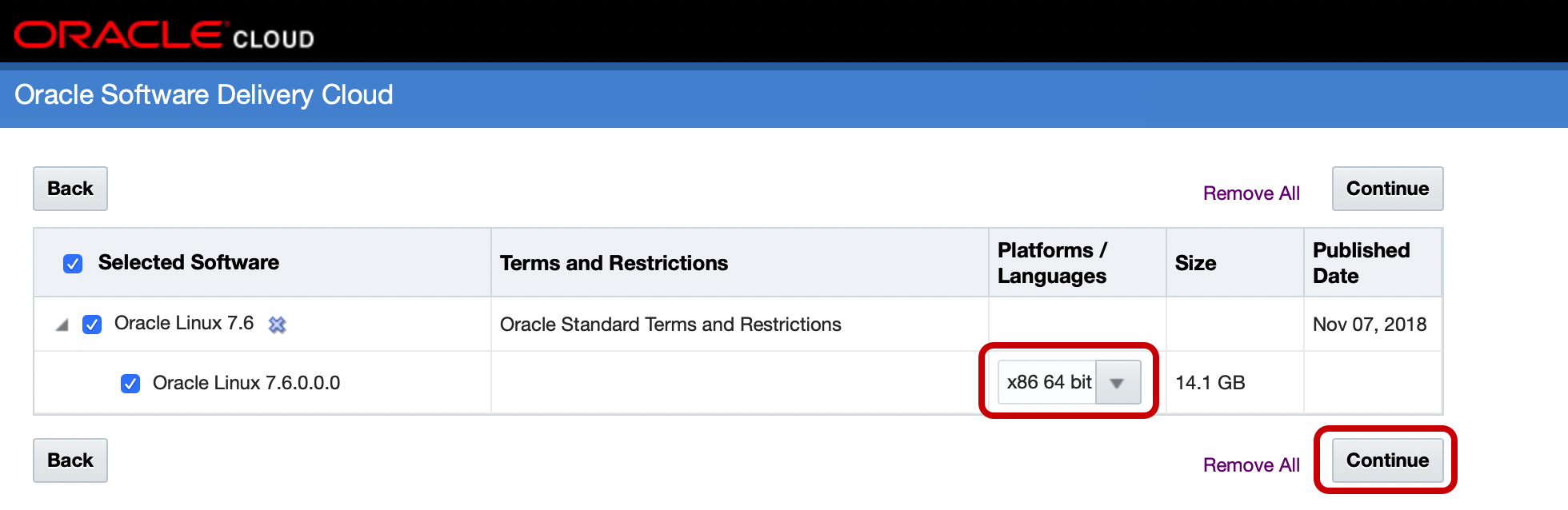
Task: Open Oracle Standard Terms and Restrictions
Action: point(670,325)
